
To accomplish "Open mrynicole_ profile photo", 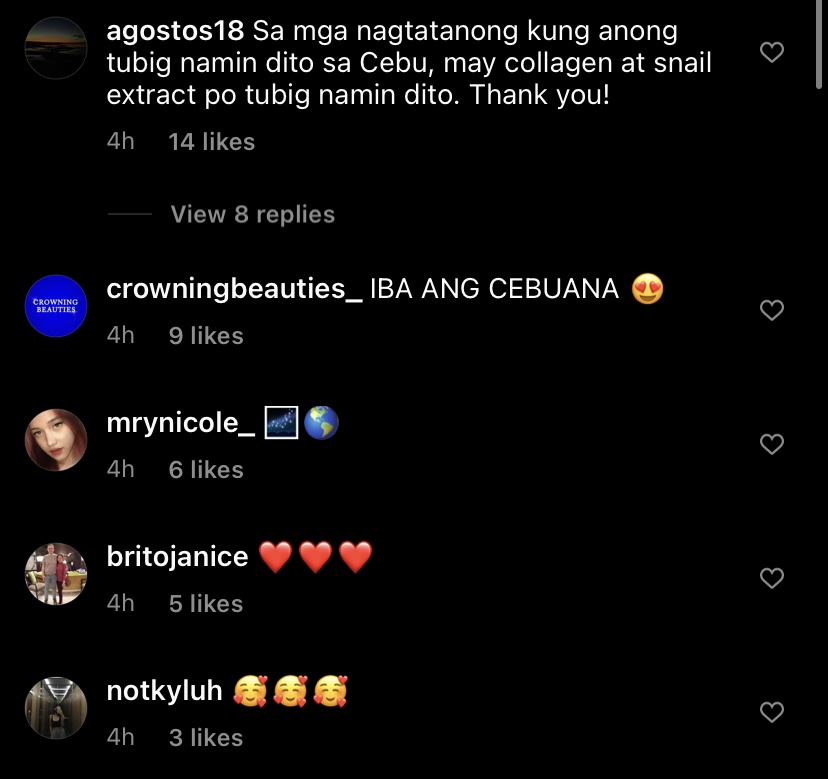I will (56, 439).
